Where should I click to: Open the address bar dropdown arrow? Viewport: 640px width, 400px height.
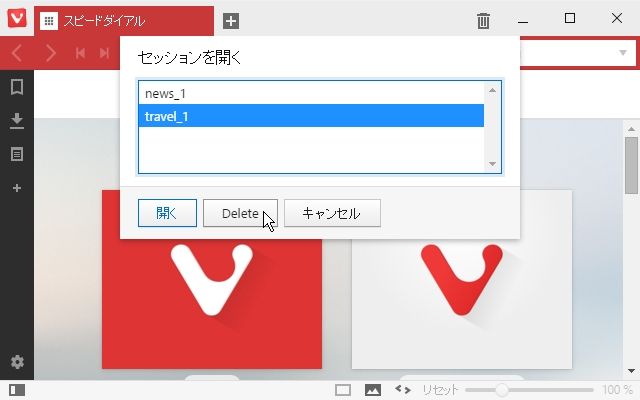point(623,53)
